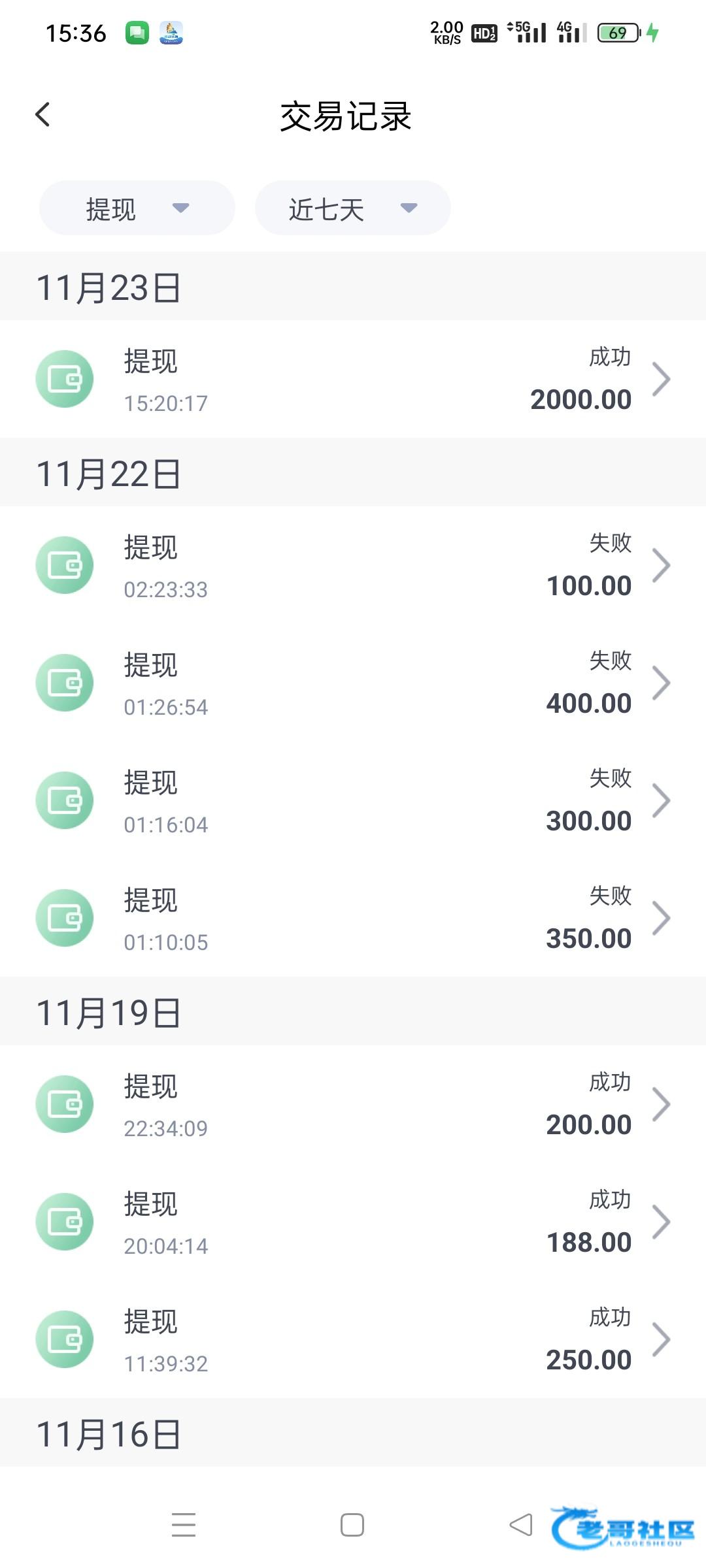Tap wallet icon of the 02:23:33 withdrawal
The width and height of the screenshot is (706, 1568).
coord(65,565)
